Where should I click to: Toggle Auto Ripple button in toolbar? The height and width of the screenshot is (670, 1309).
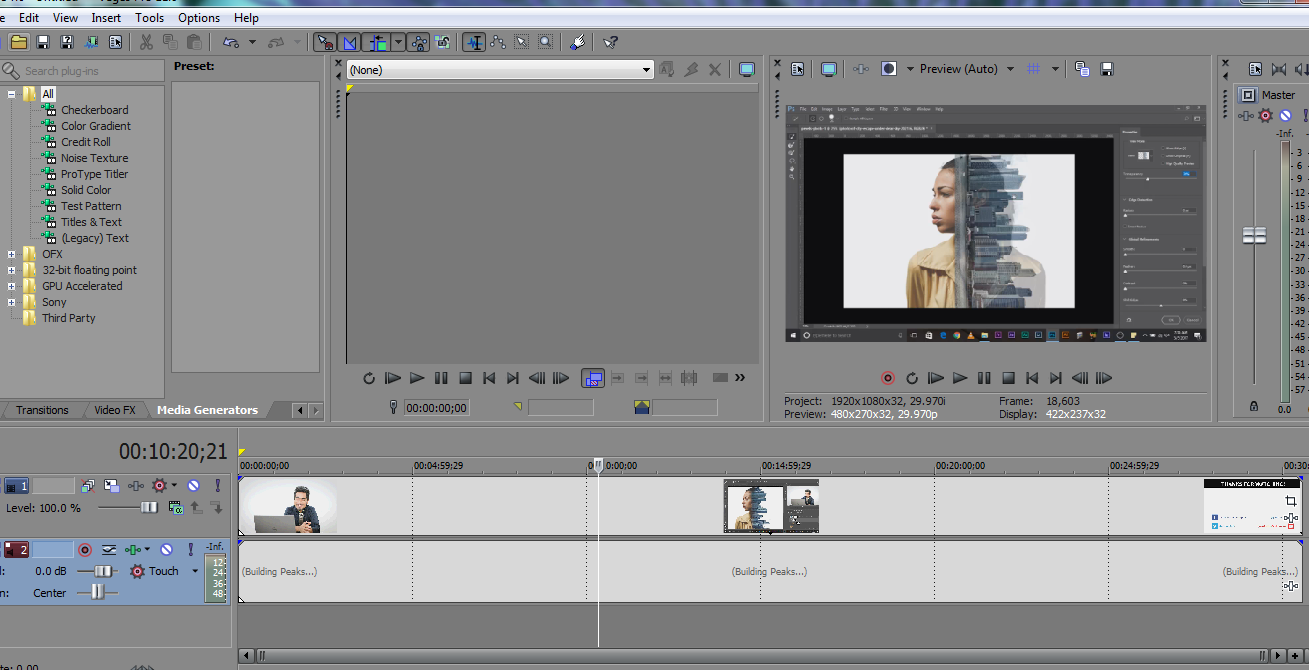tap(378, 42)
